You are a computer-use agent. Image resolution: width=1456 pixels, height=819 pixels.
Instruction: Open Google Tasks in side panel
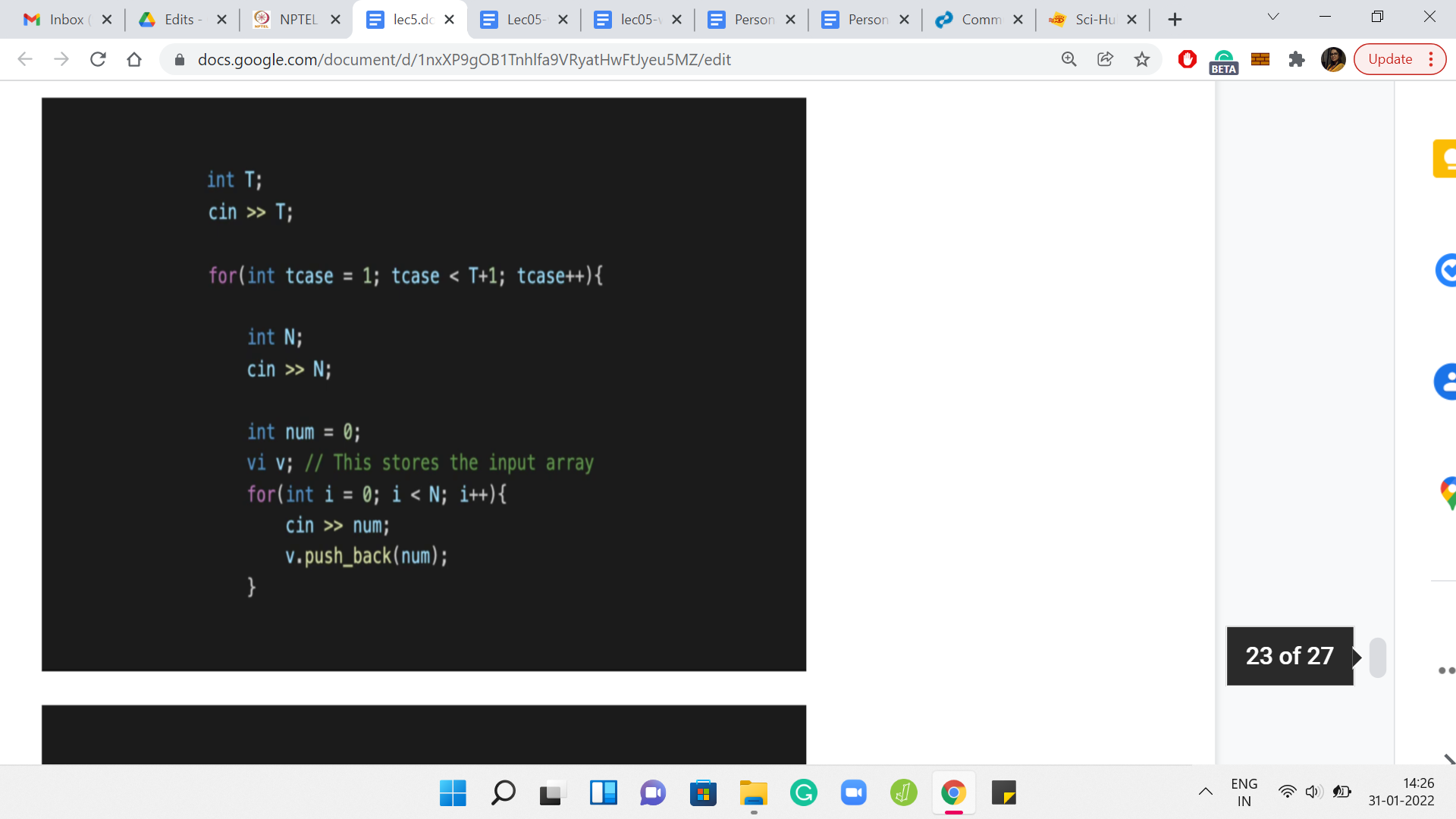click(x=1446, y=270)
